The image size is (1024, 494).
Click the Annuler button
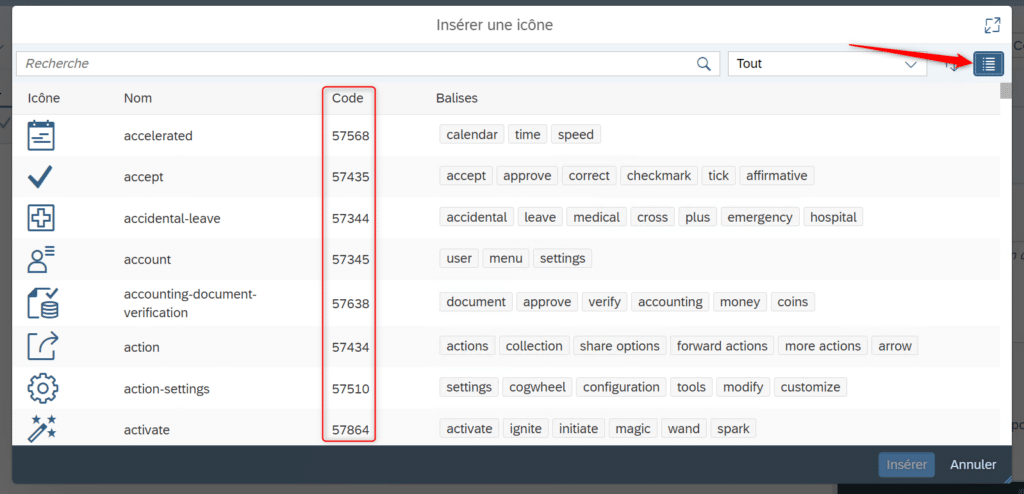[973, 465]
